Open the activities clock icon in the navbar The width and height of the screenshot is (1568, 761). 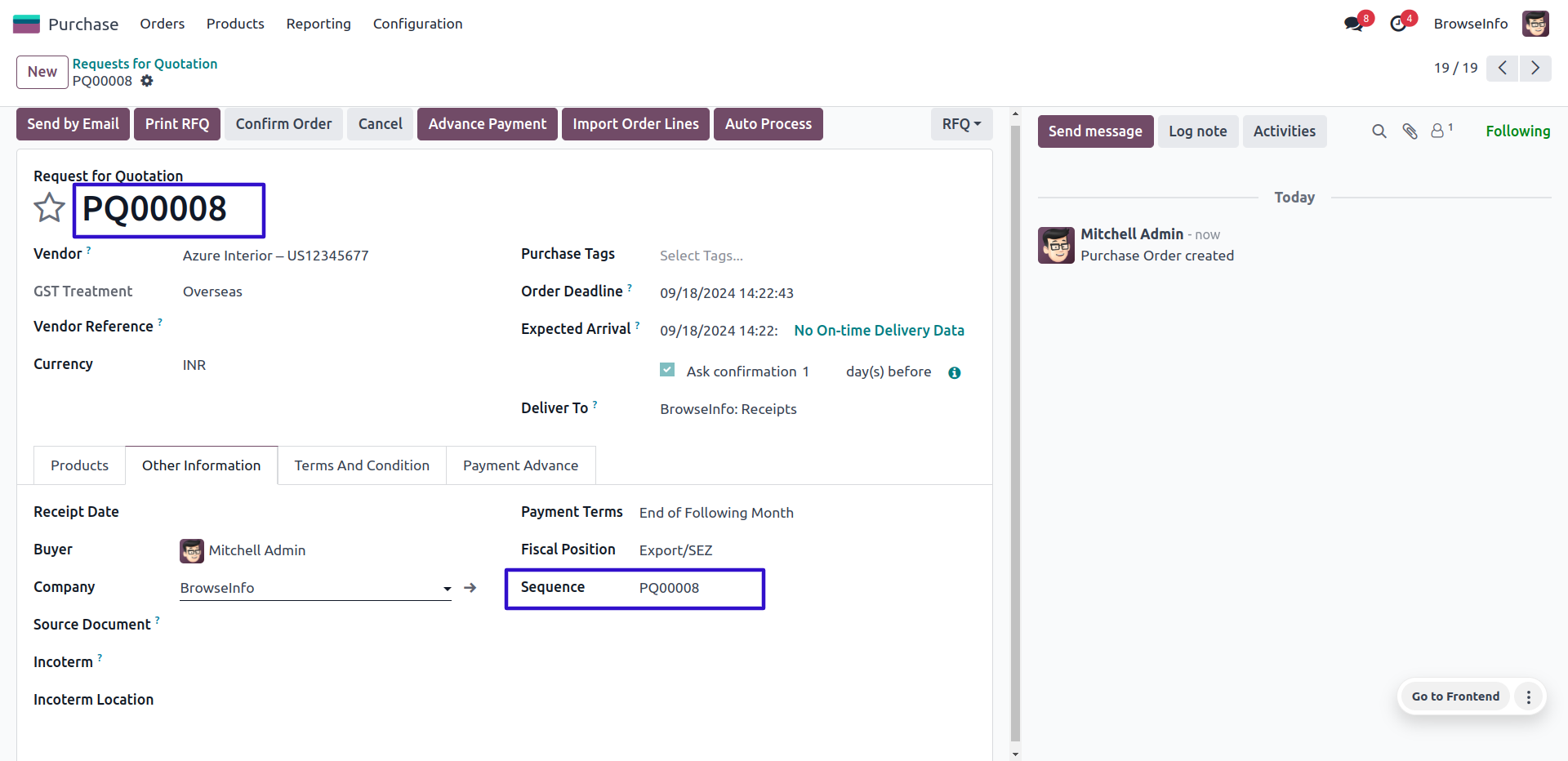[x=1398, y=24]
